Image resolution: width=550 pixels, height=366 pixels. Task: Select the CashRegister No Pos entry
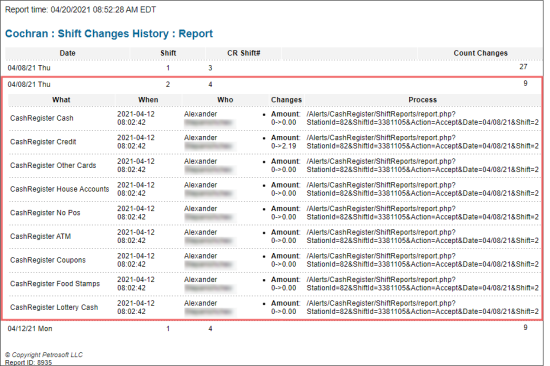click(x=45, y=213)
